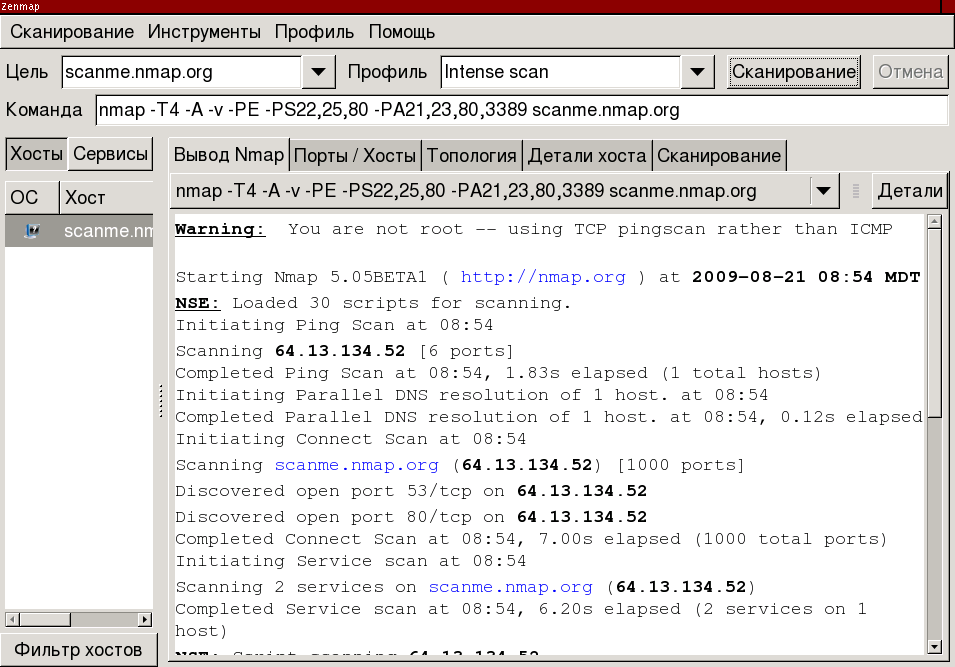The image size is (955, 667).
Task: Click the OS icon of scanme host
Action: click(32, 231)
